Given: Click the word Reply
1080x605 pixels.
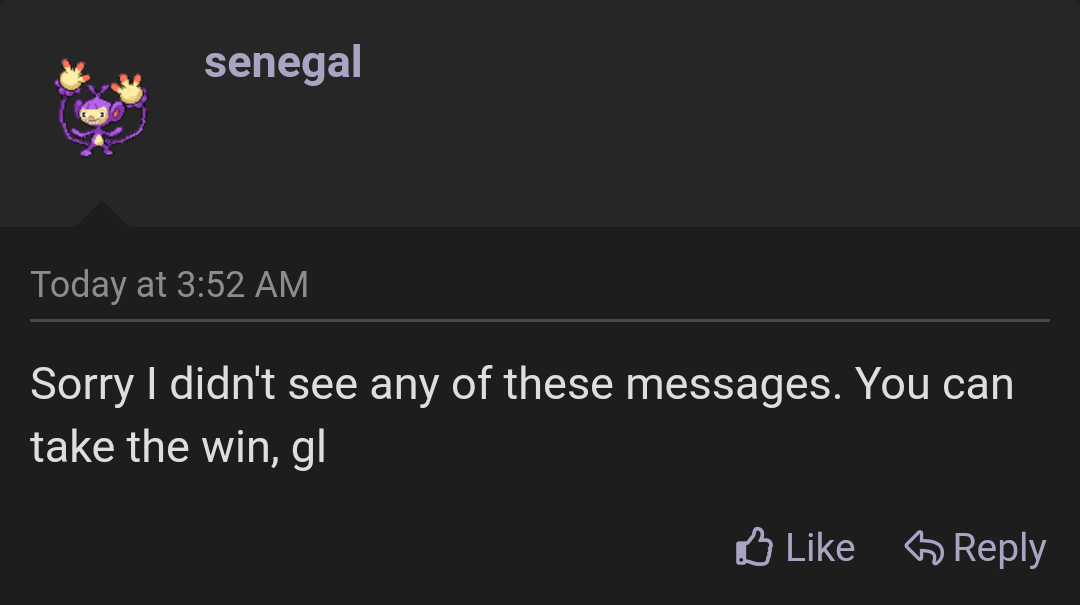Looking at the screenshot, I should pyautogui.click(x=1000, y=547).
